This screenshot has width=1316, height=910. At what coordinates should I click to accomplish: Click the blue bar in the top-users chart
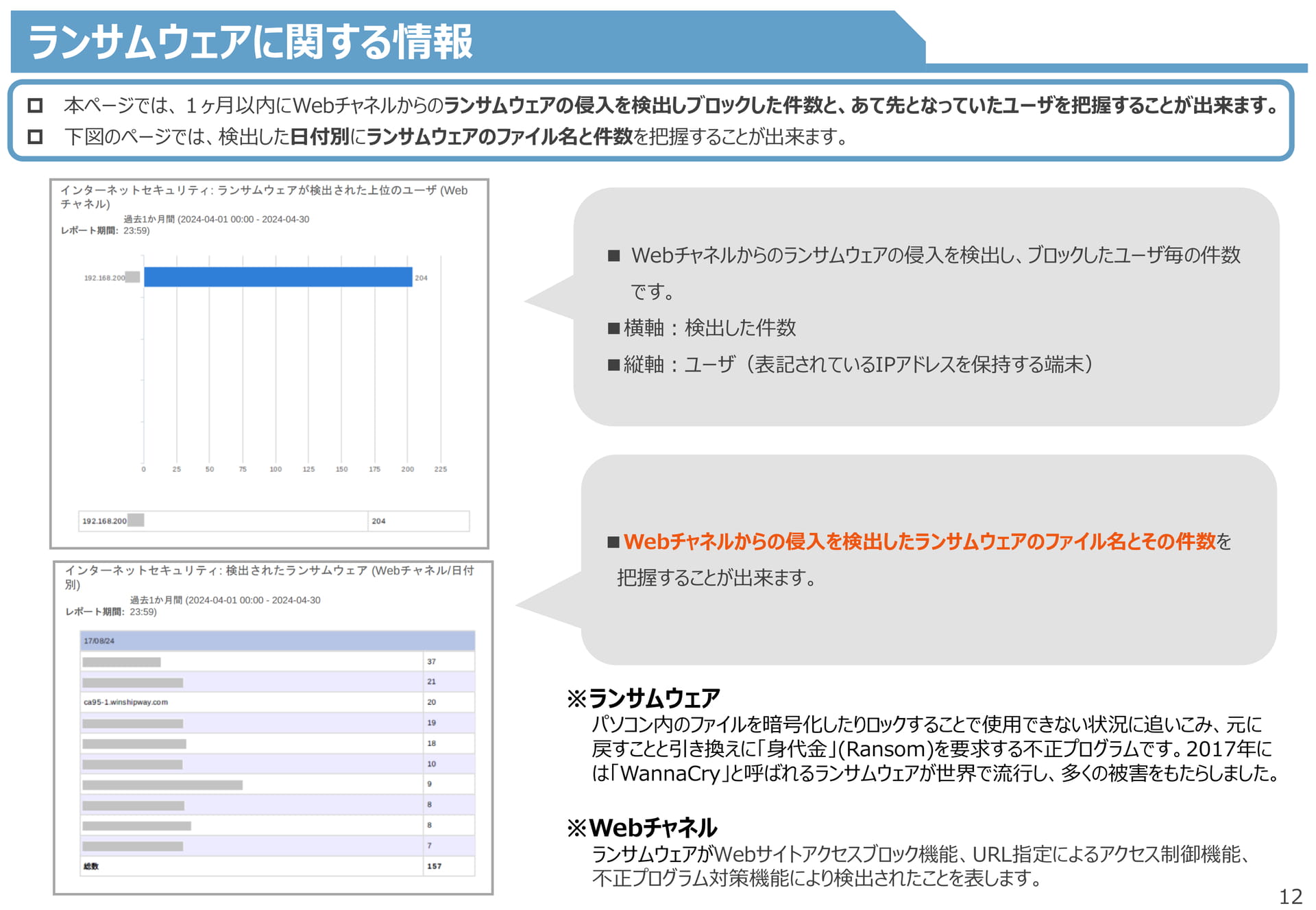(278, 277)
